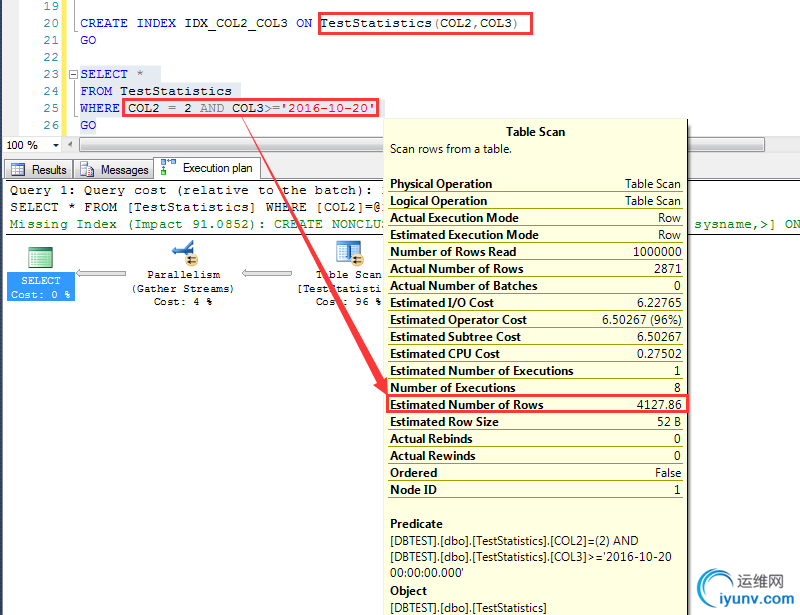Click the Estimated CPU Cost row
Viewport: 800px width, 615px height.
(x=535, y=354)
